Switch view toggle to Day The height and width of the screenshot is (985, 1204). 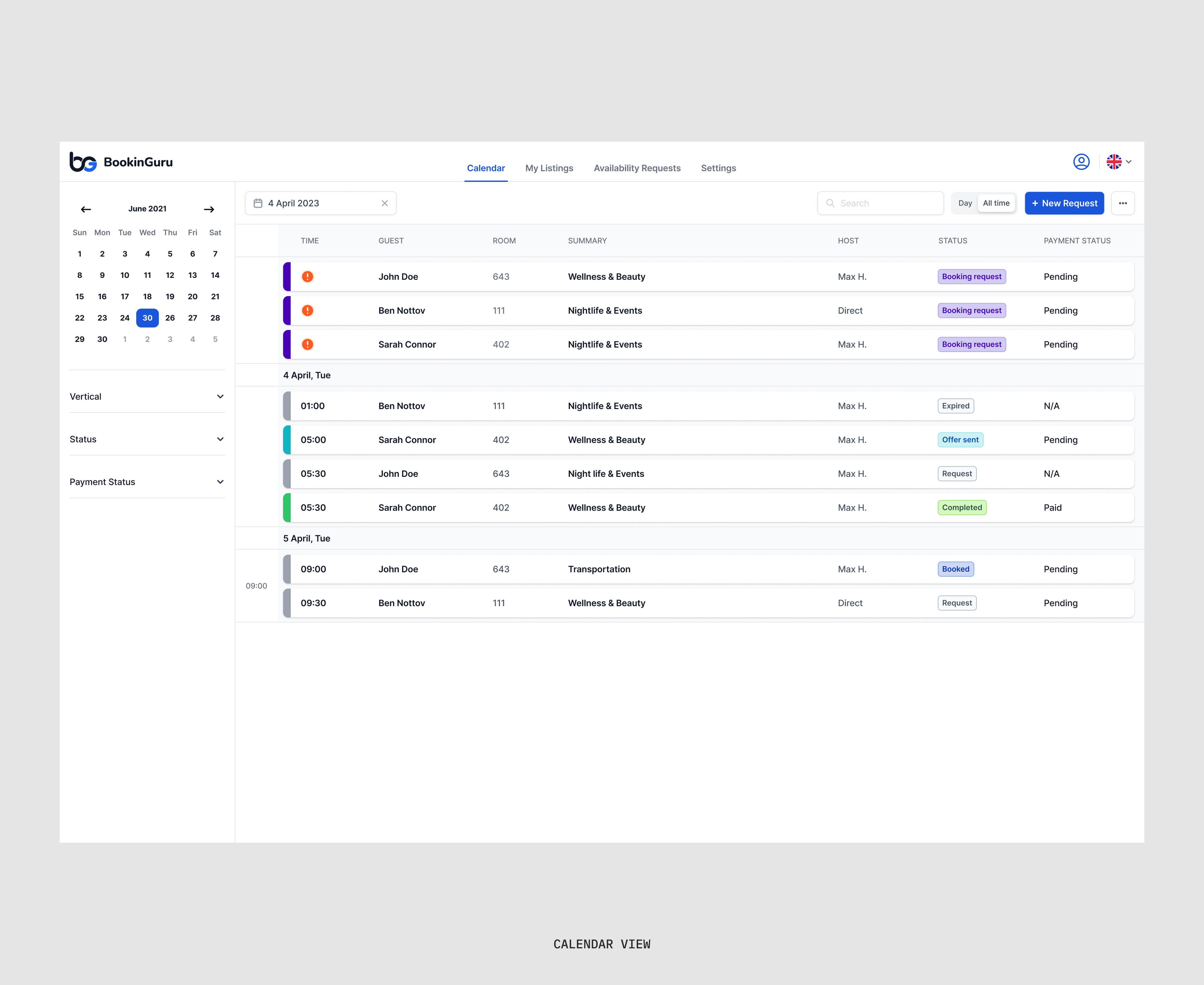[x=965, y=203]
